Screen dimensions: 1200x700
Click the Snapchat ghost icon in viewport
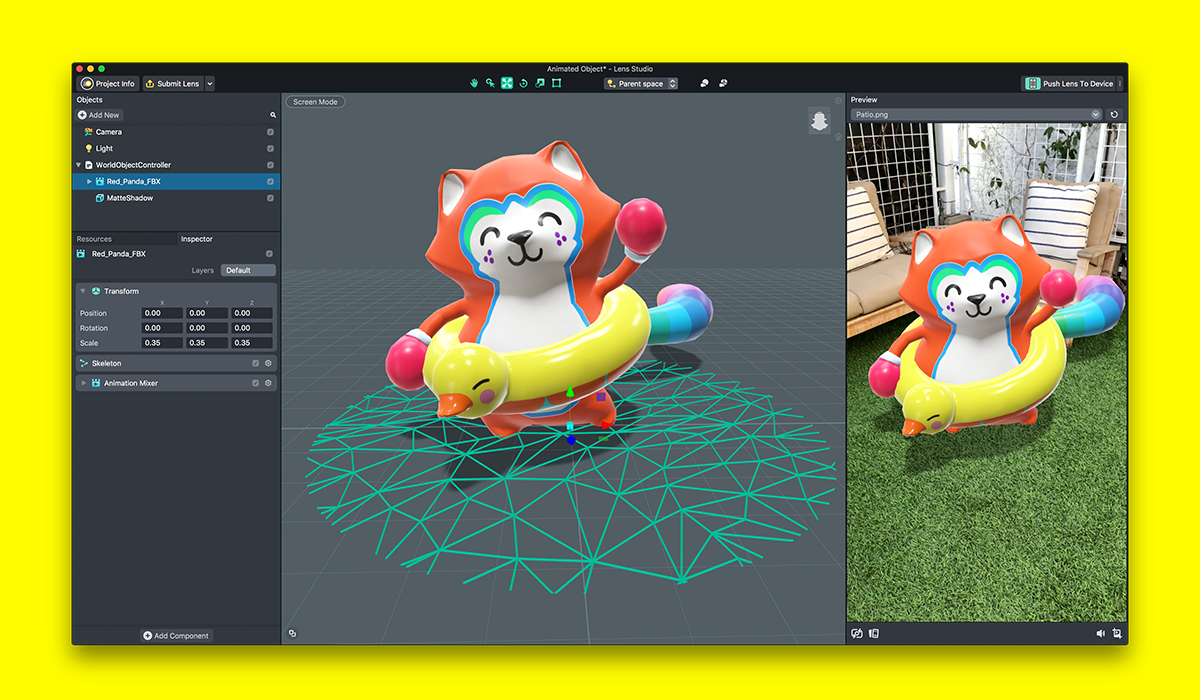[819, 121]
